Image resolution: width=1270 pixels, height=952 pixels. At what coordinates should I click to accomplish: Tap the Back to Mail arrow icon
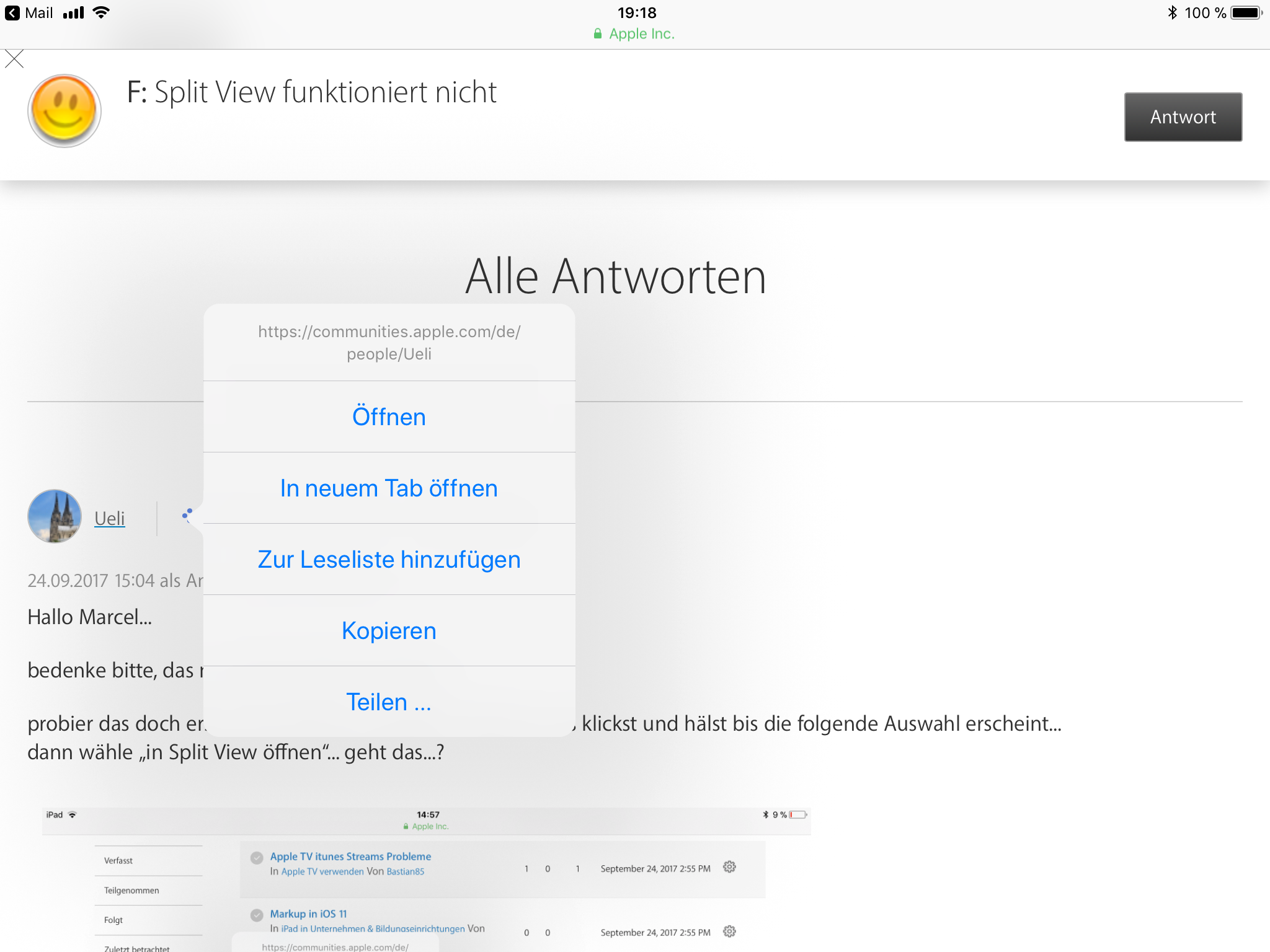pyautogui.click(x=12, y=13)
